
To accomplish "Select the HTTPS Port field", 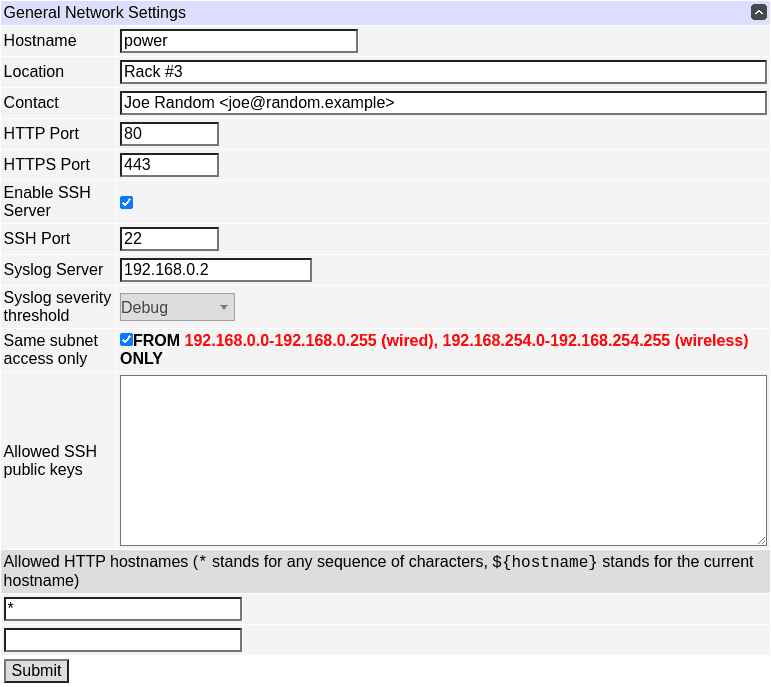I will point(169,165).
